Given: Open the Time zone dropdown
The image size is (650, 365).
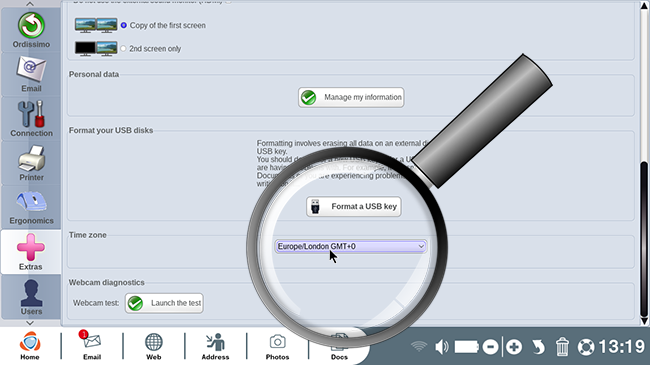Looking at the screenshot, I should (x=351, y=246).
